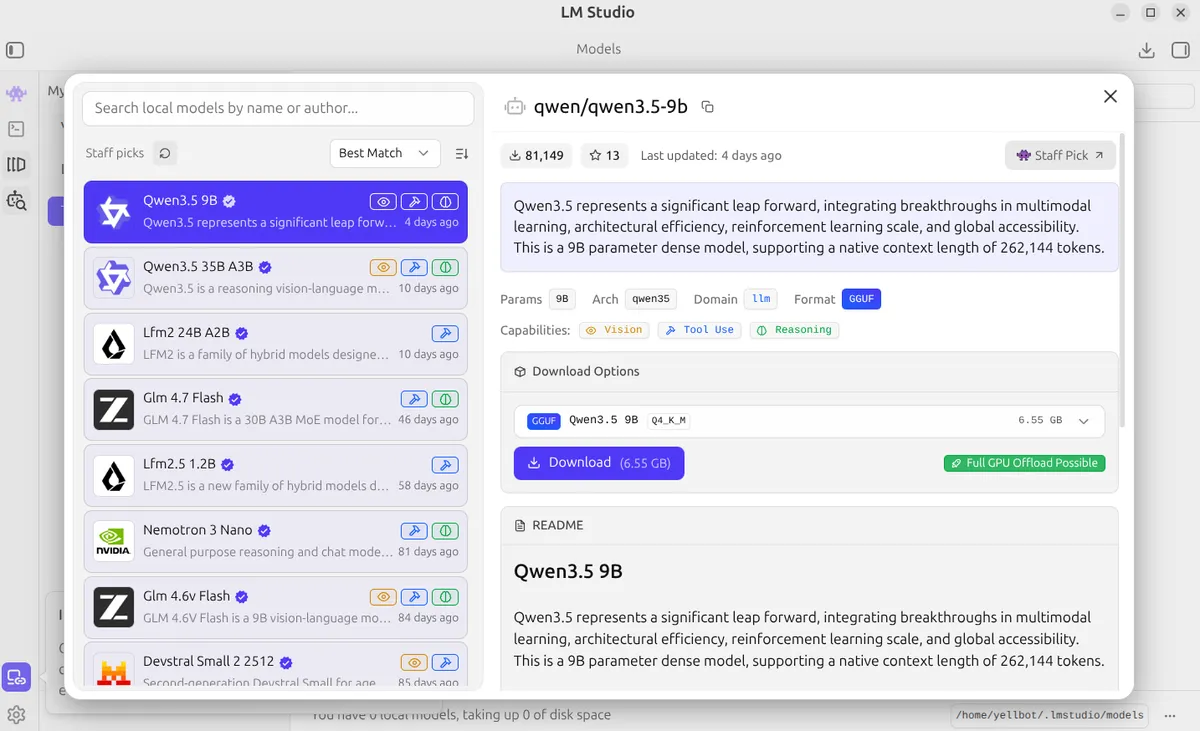
Task: Click the Vision capability tag
Action: 613,330
